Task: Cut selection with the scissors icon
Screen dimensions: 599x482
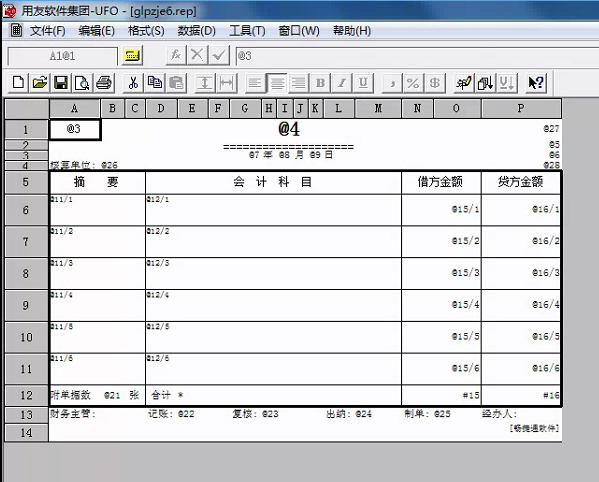Action: tap(133, 82)
